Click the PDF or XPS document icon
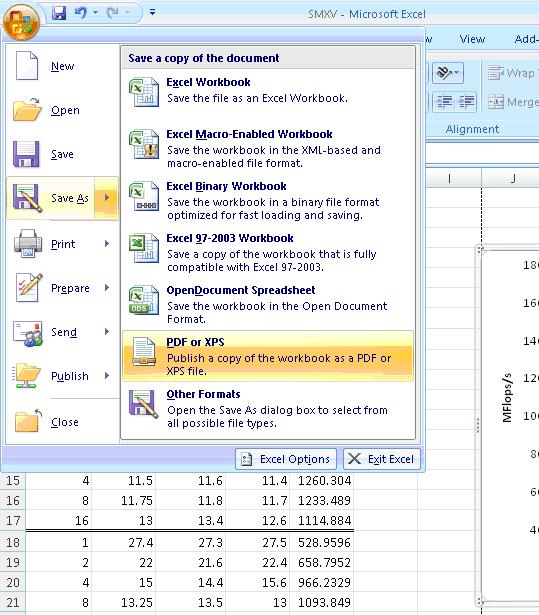Screen dimensions: 539x615 point(144,352)
